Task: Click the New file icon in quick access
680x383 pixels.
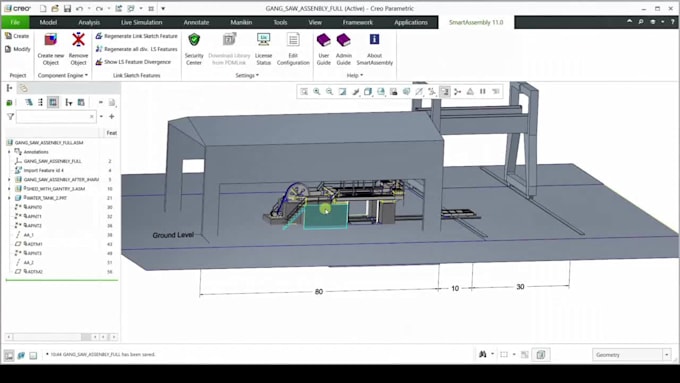Action: click(x=43, y=8)
